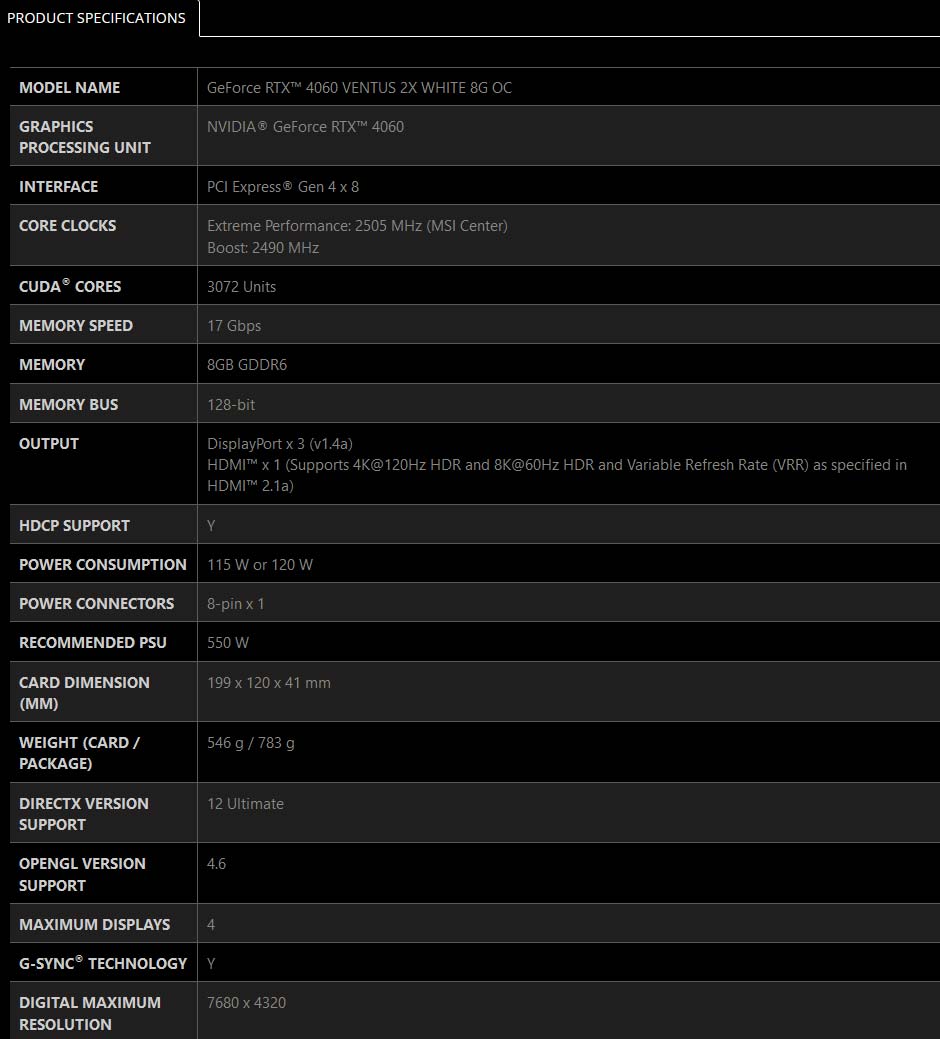This screenshot has height=1039, width=940.
Task: Click the 3072 Units value
Action: coord(241,287)
